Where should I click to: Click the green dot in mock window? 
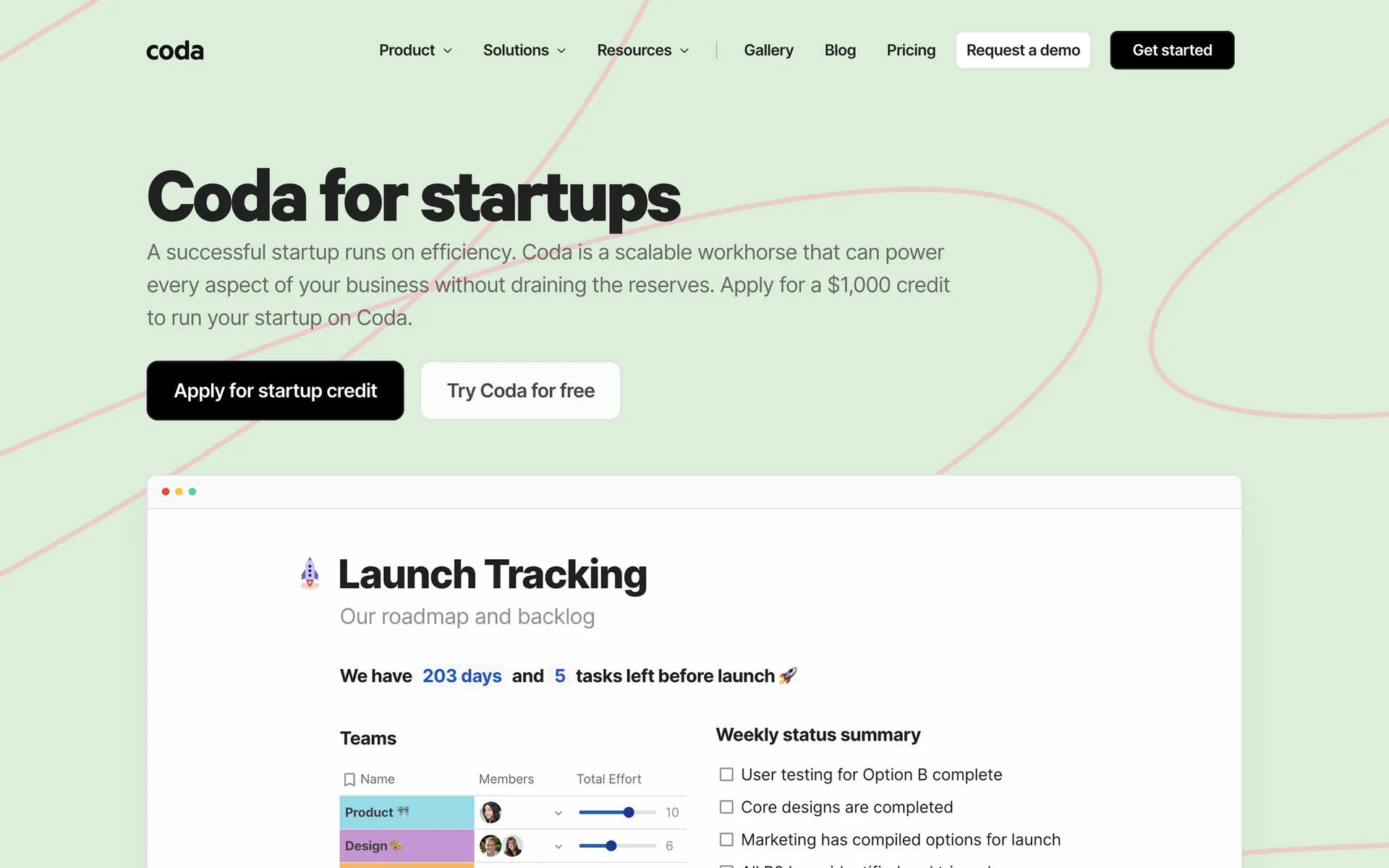click(192, 492)
